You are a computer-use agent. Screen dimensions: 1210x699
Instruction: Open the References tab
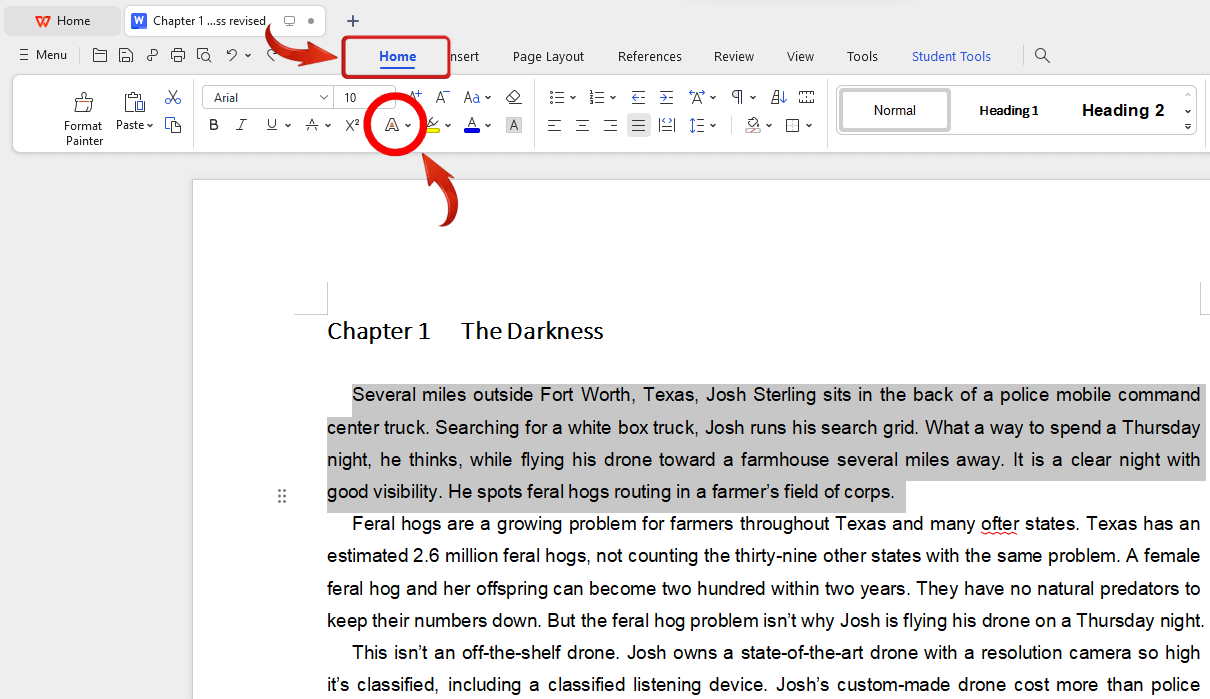[649, 56]
